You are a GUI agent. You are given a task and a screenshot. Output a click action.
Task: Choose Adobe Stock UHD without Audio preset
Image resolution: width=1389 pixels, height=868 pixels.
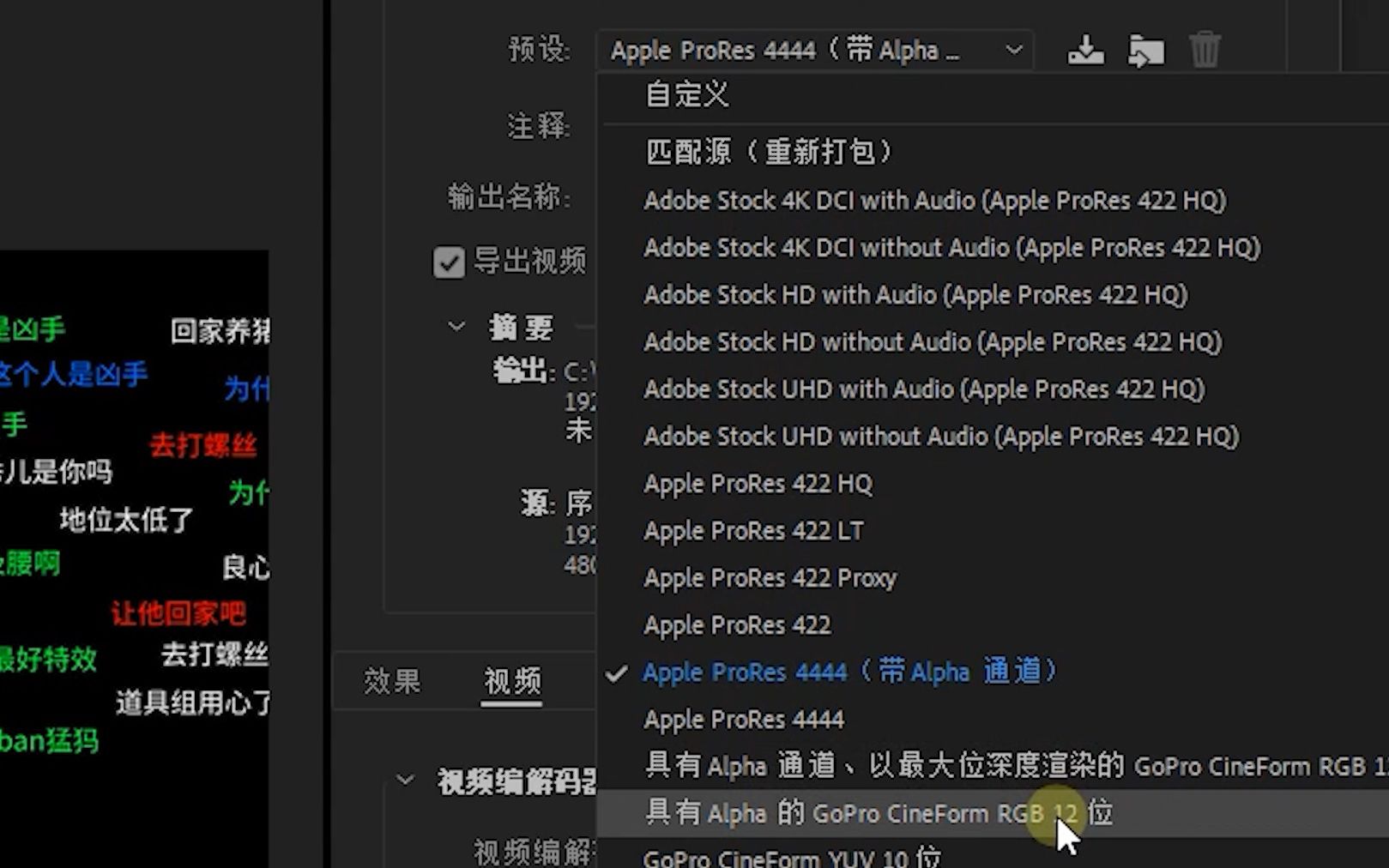[x=993, y=437]
